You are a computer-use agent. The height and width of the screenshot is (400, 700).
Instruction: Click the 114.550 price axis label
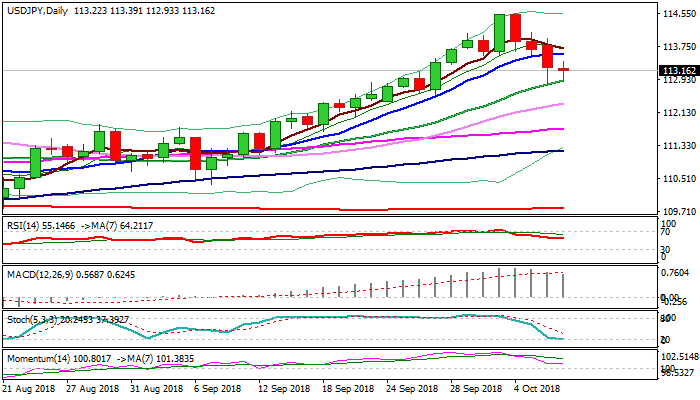point(679,14)
